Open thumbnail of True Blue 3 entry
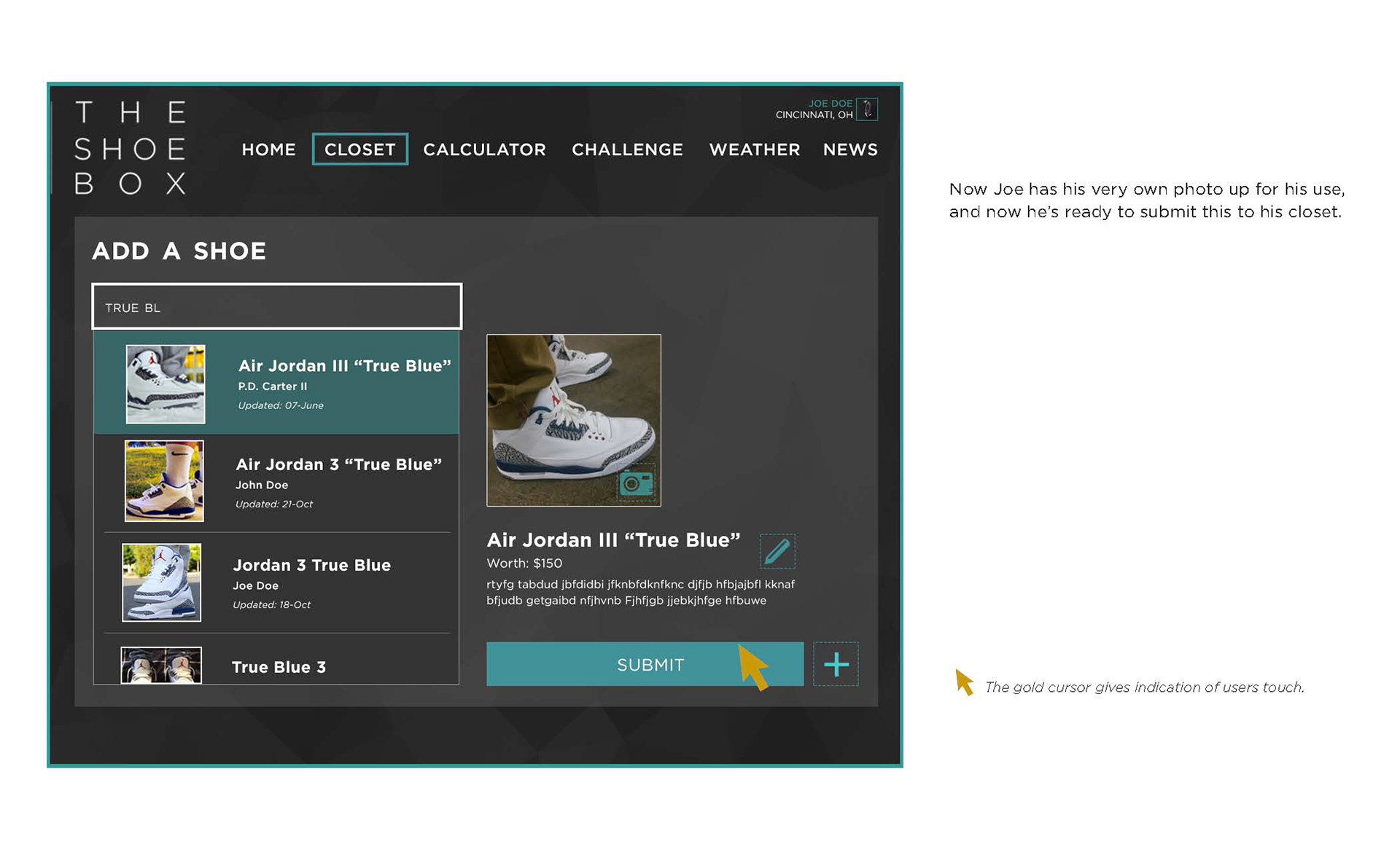This screenshot has height=850, width=1400. (x=161, y=666)
